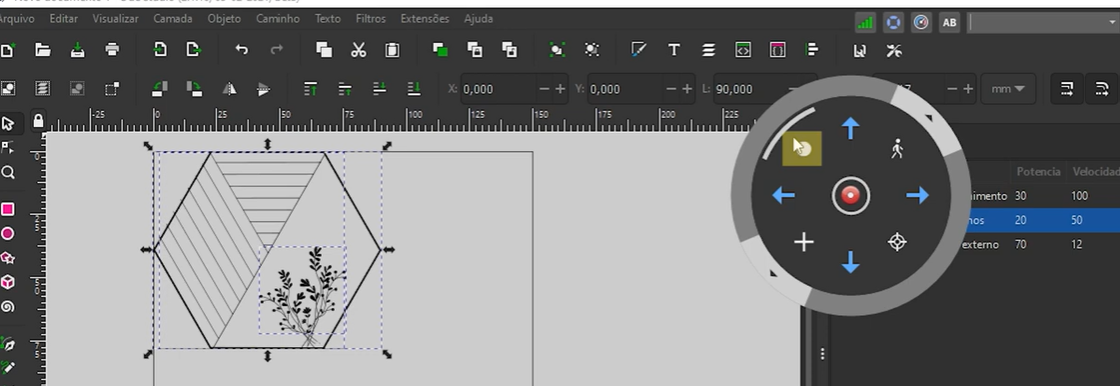The image size is (1120, 386).
Task: Open the mm units dropdown
Action: point(1008,89)
